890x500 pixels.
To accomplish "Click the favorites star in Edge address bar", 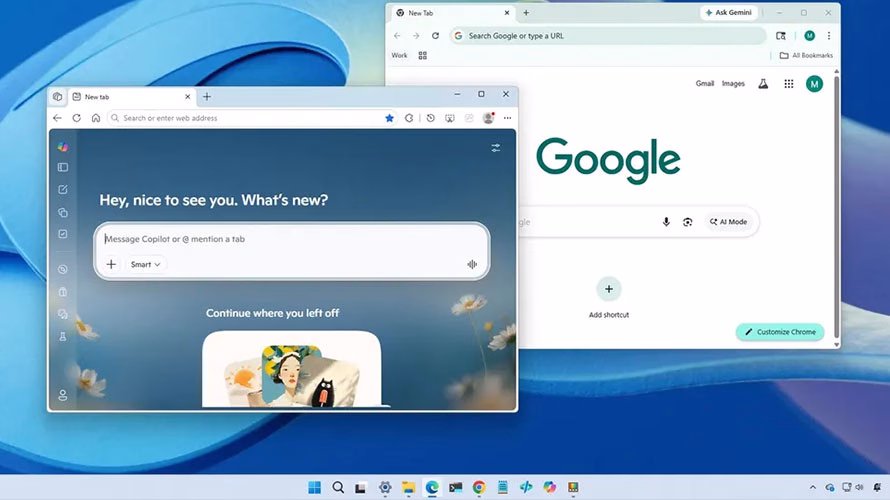I will click(x=389, y=118).
